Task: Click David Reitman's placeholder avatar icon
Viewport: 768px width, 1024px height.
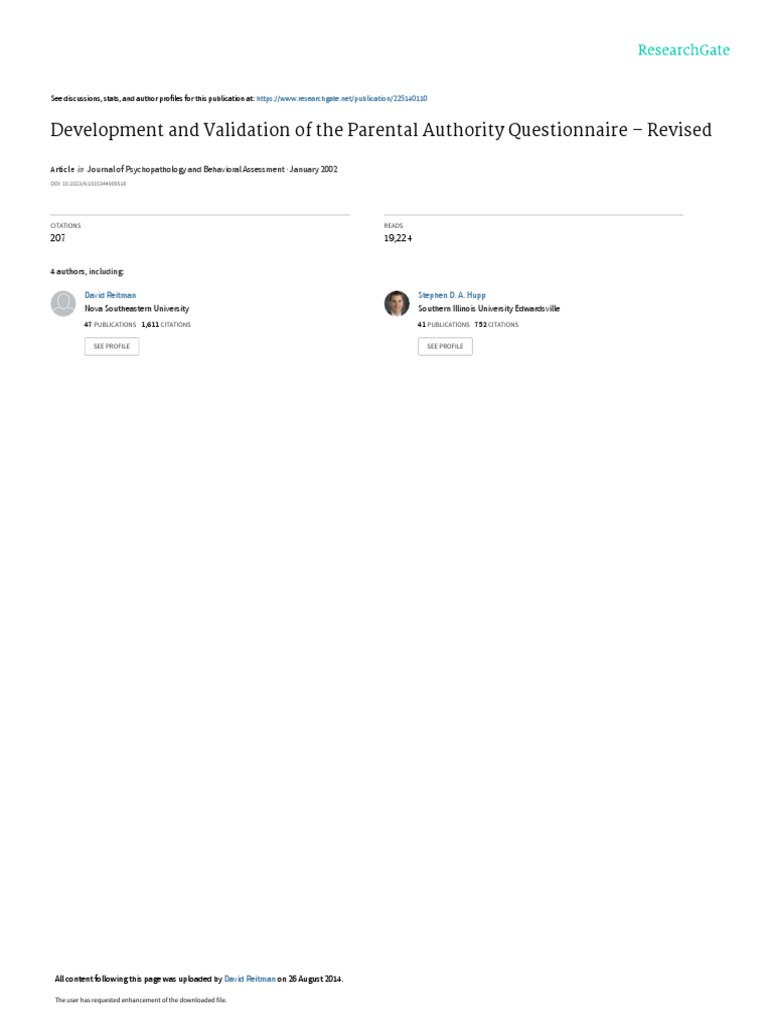Action: 63,303
